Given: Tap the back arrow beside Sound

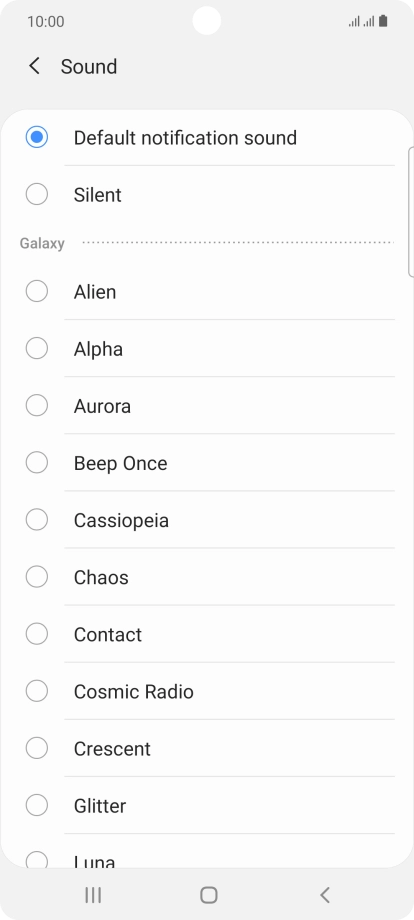Looking at the screenshot, I should tap(35, 66).
